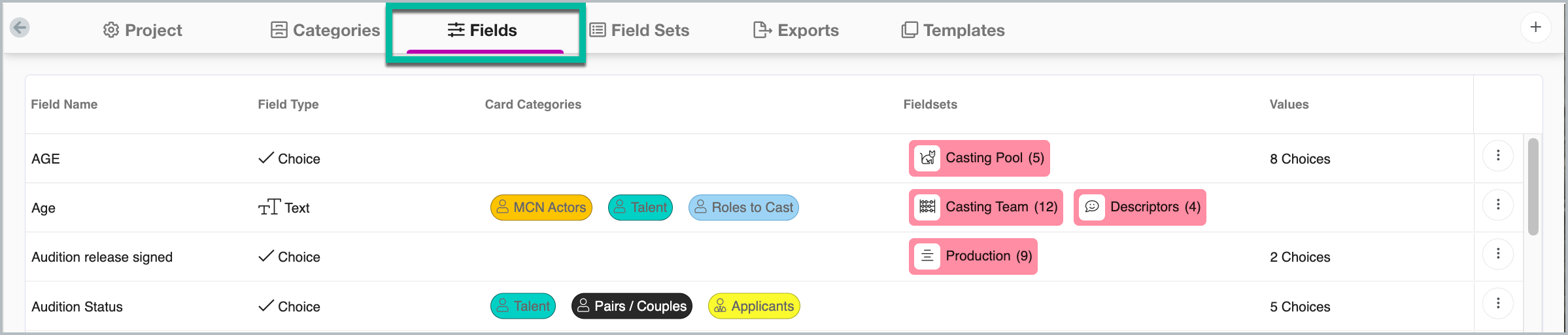
Task: Click the Production fieldset lines icon
Action: tap(927, 256)
